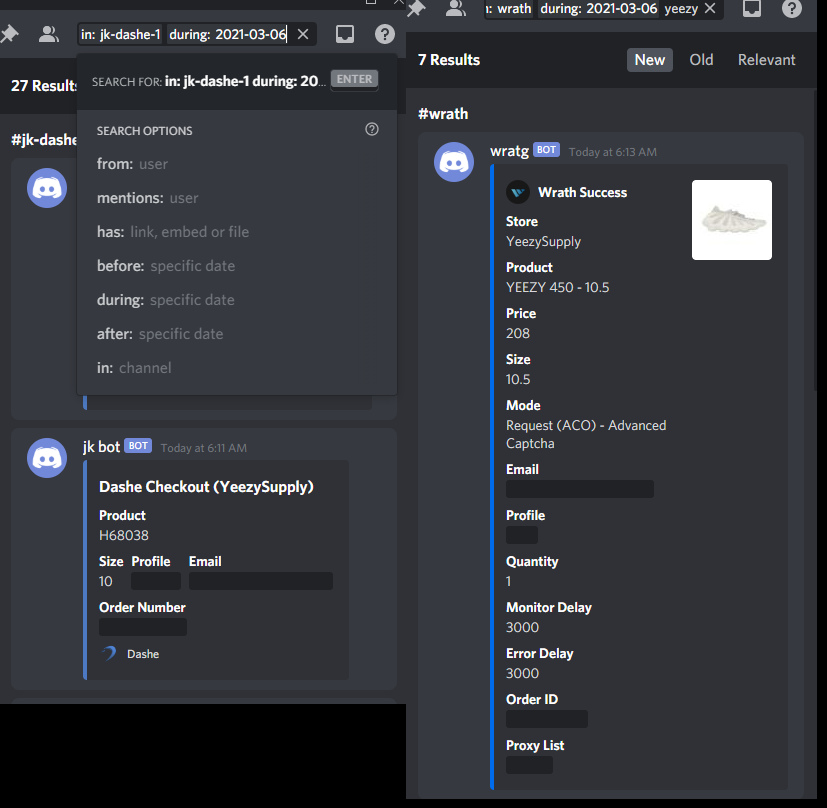Select the 'mentions: user' search option
827x808 pixels.
237,198
